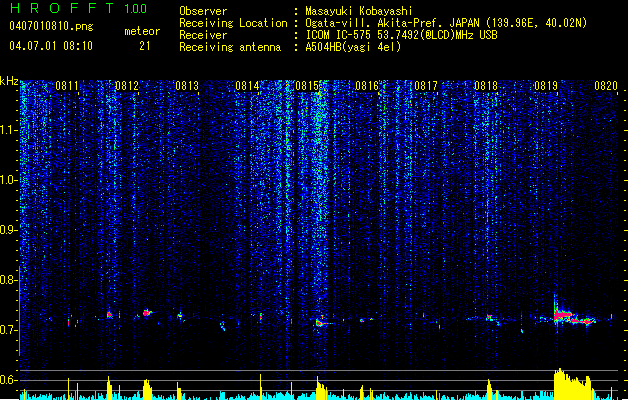Click the red echo right of 0812
Screen dimensions: 629x400
[147, 312]
